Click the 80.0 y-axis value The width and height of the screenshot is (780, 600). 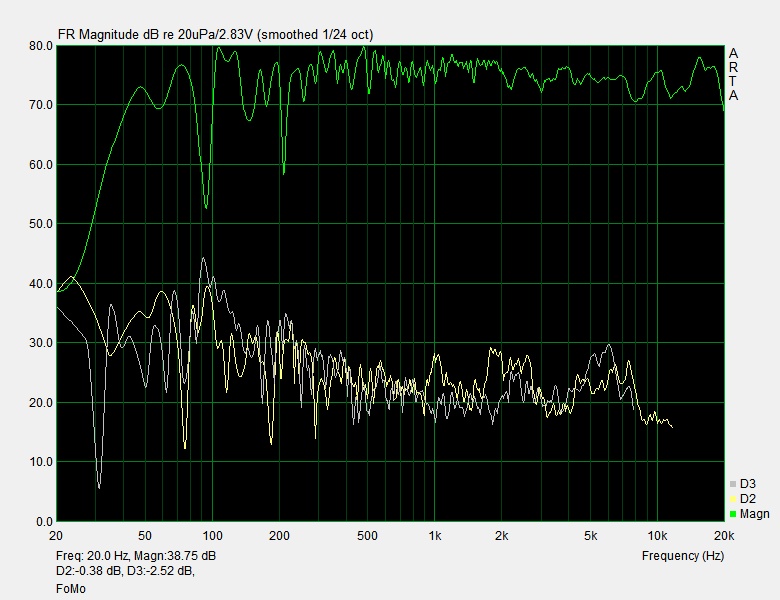[x=41, y=46]
